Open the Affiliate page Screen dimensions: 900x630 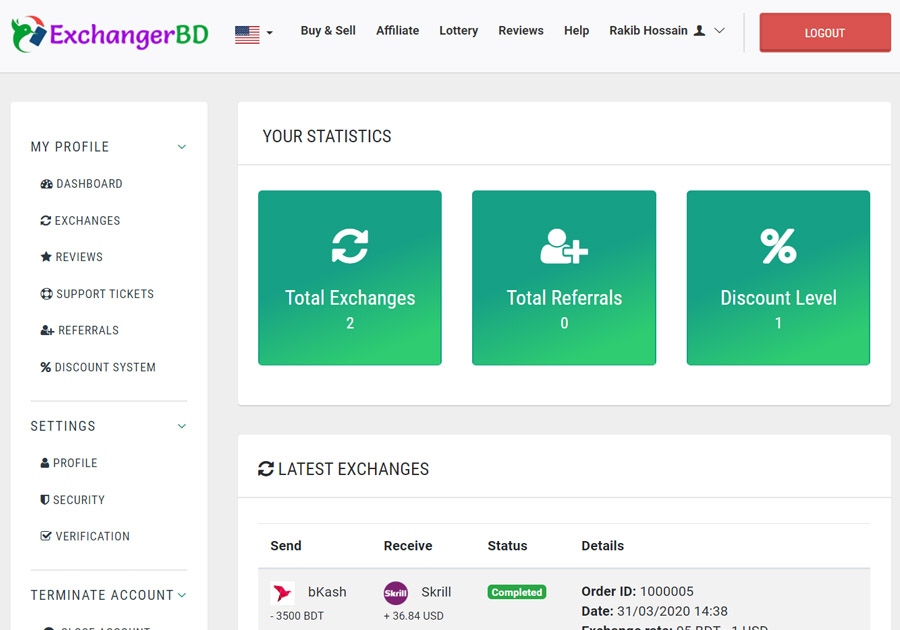click(x=397, y=31)
